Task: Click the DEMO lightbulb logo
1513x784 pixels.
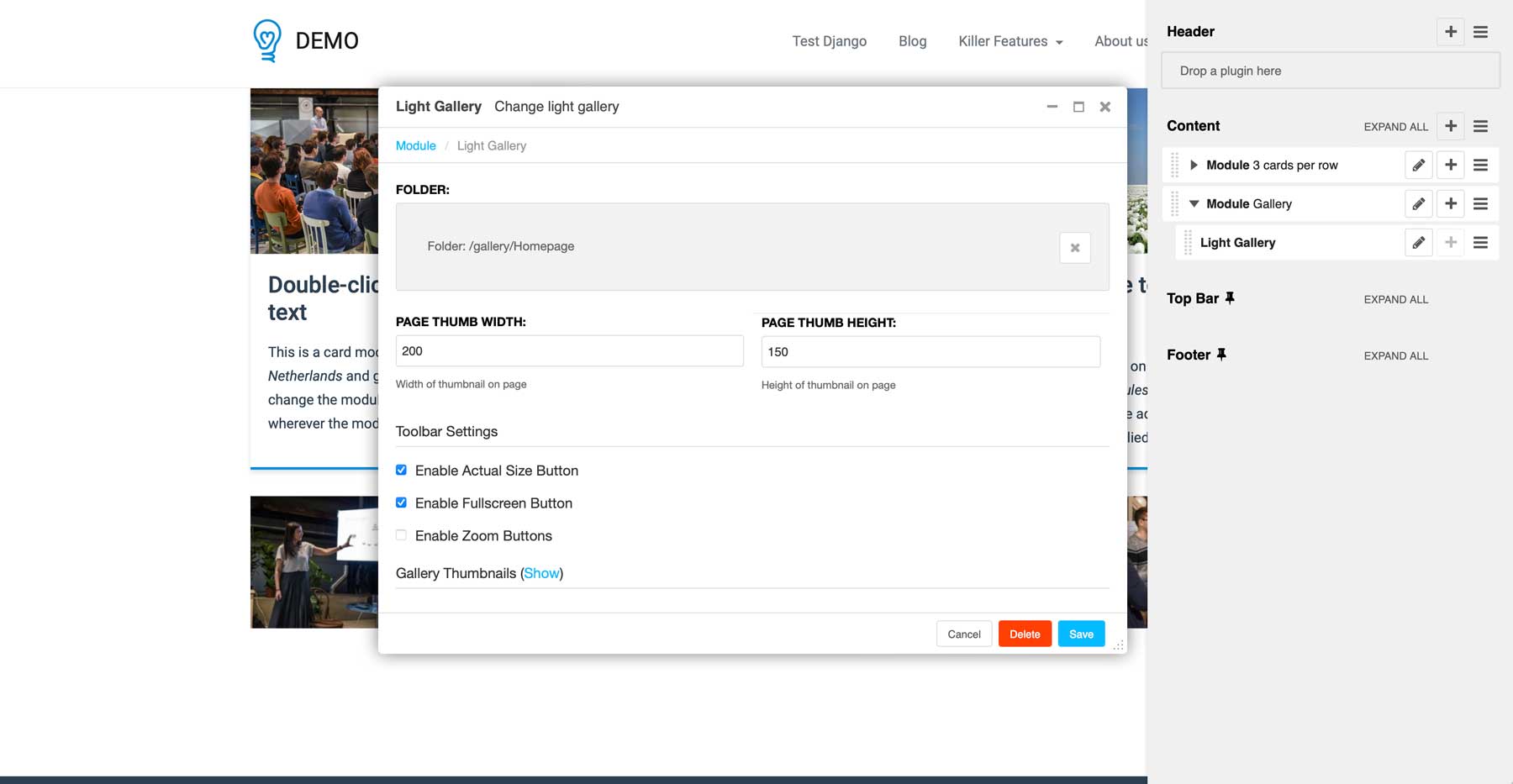Action: 266,39
